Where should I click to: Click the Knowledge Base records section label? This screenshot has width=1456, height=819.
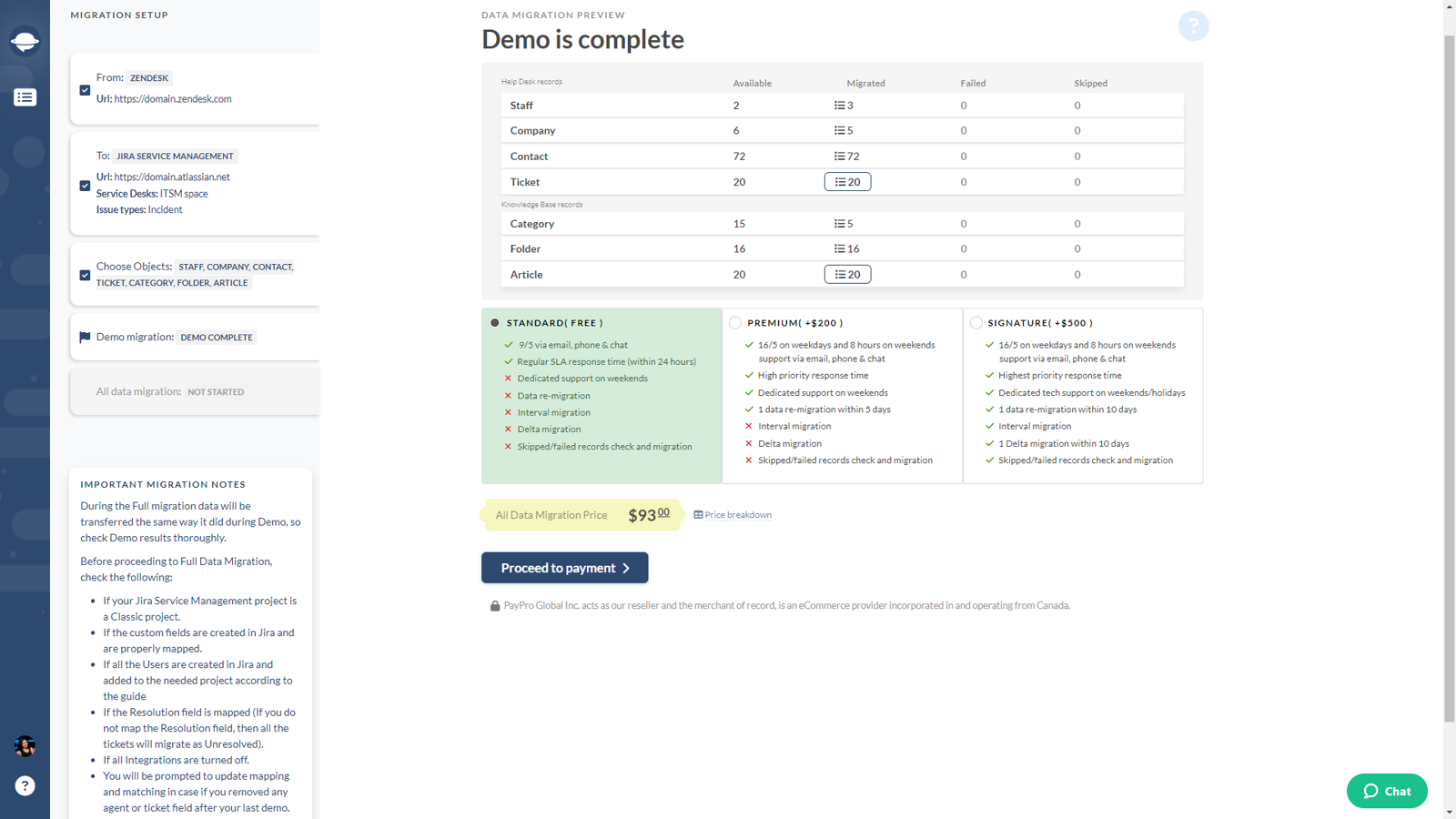tap(541, 205)
